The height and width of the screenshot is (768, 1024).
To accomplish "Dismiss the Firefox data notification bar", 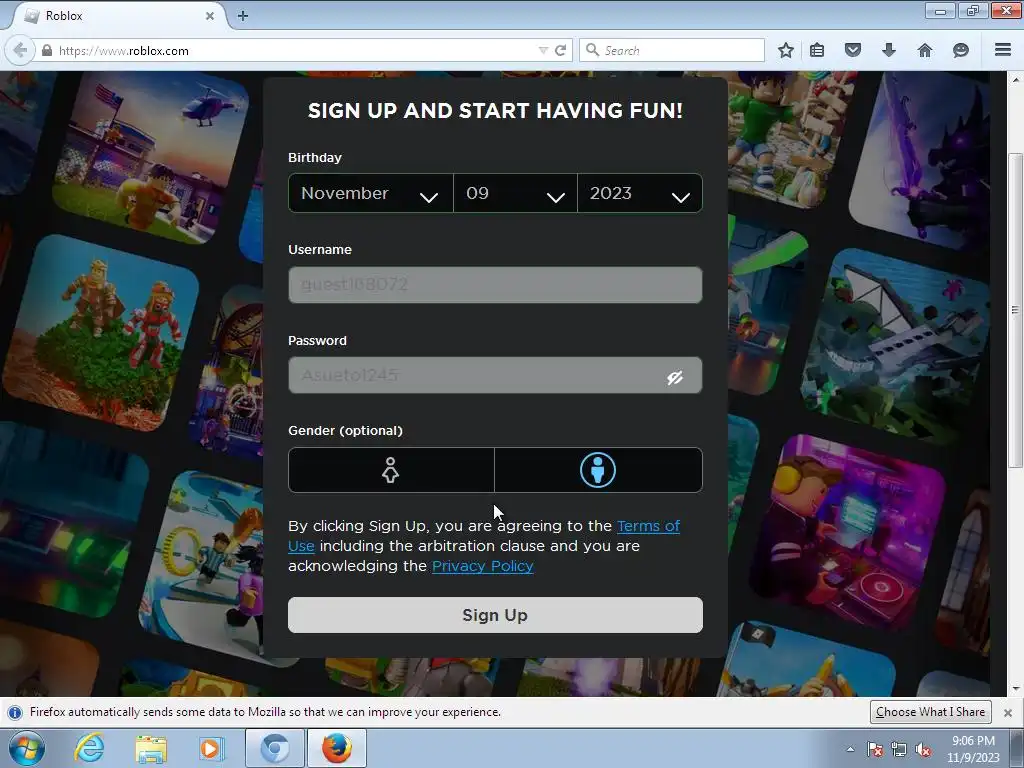I will 1008,712.
